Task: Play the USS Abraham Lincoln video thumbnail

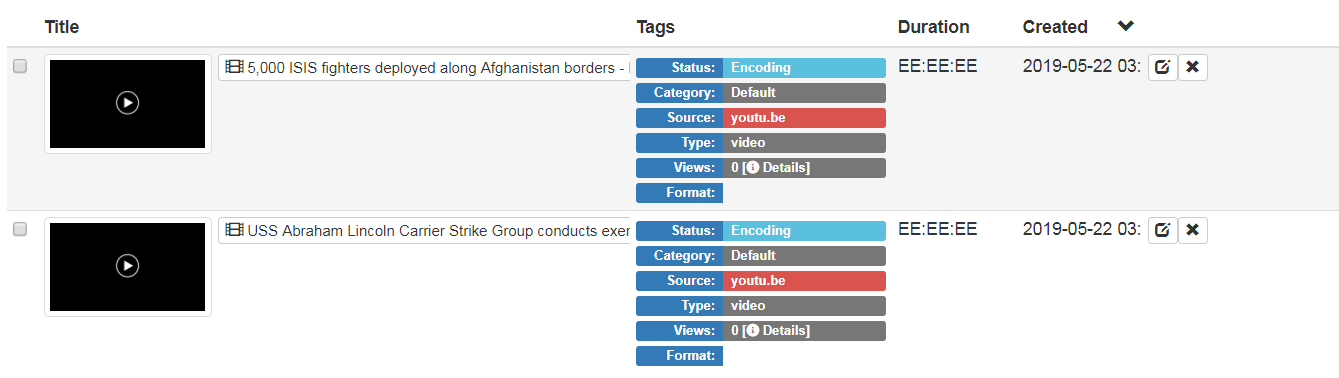Action: (x=127, y=265)
